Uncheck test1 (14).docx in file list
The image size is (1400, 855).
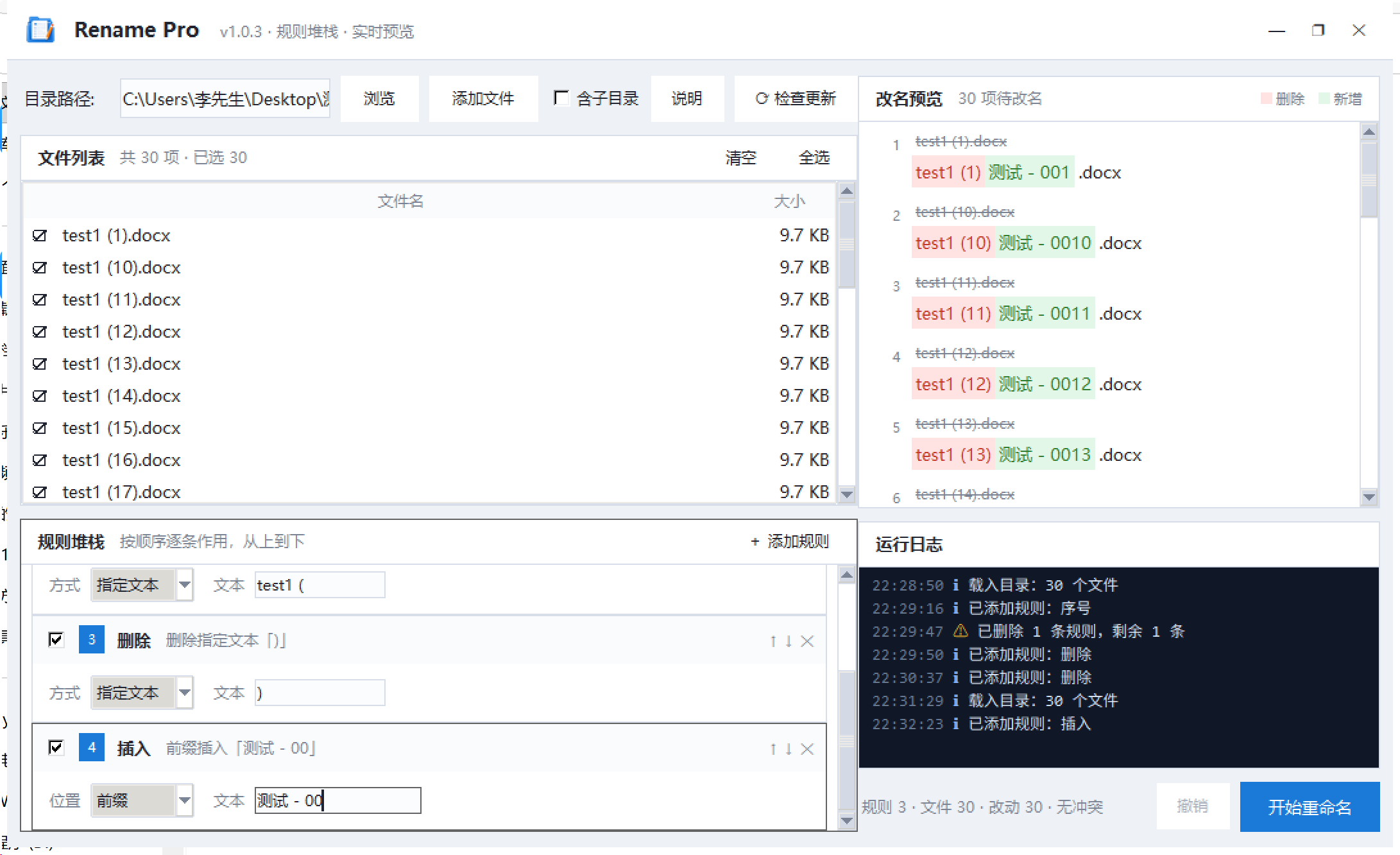pos(40,396)
